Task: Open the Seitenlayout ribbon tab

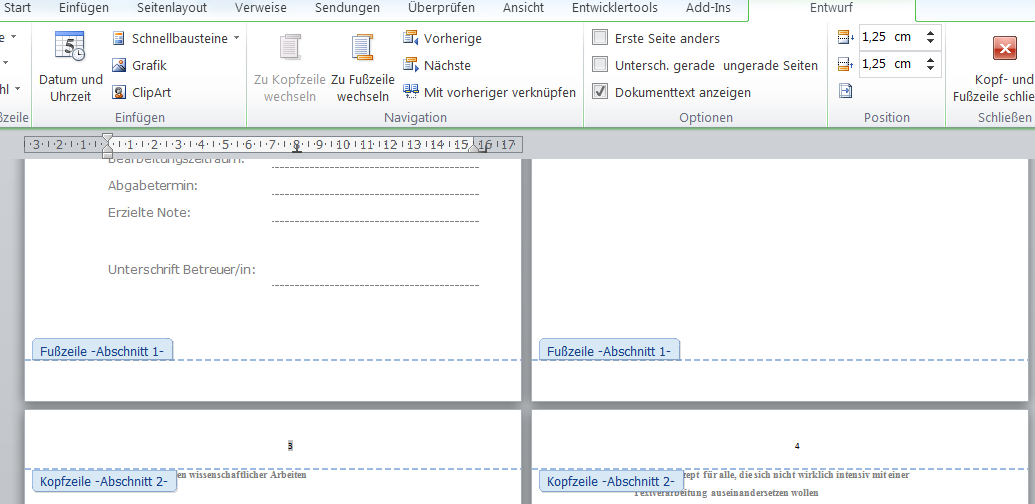Action: (x=172, y=8)
